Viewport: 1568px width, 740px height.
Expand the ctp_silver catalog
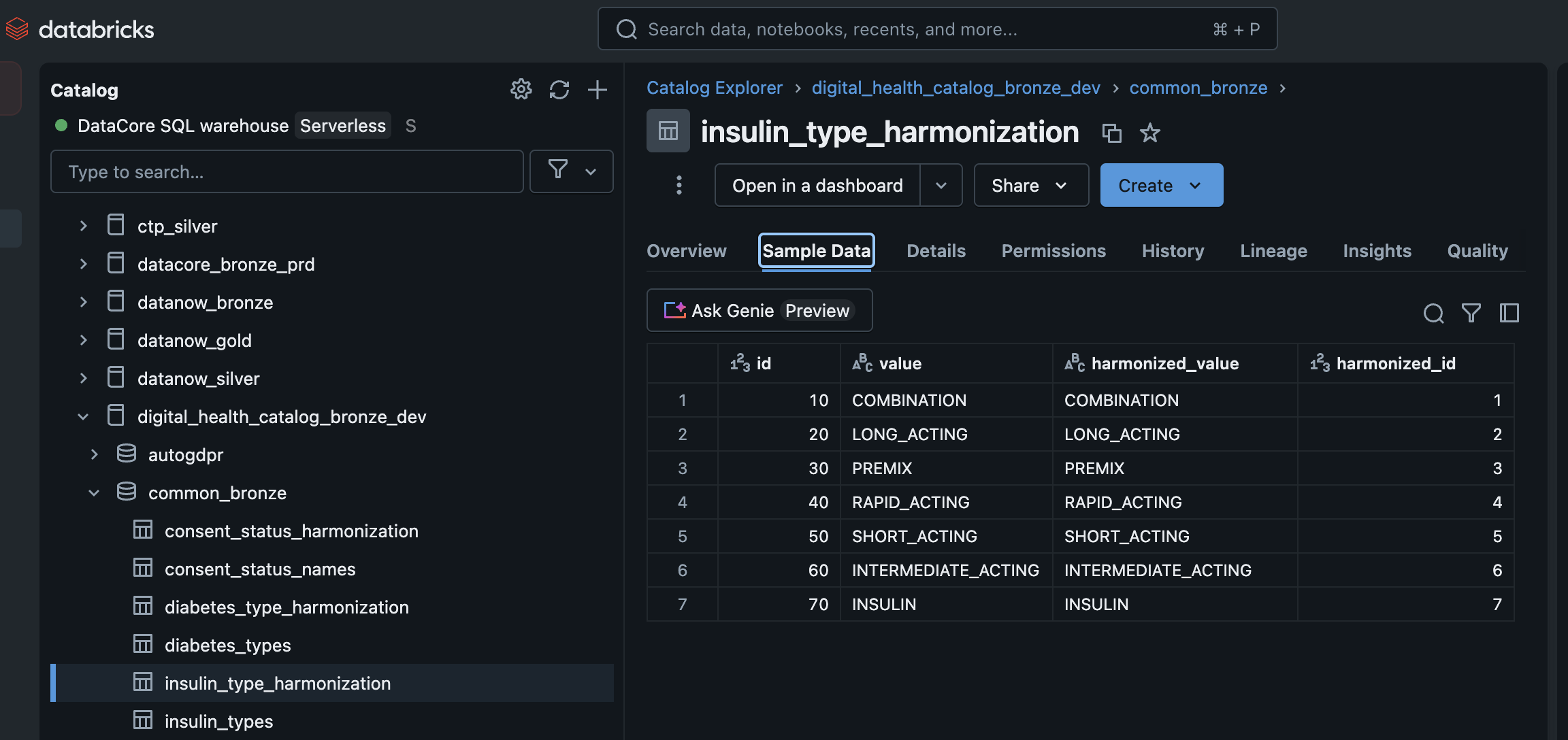click(x=83, y=225)
